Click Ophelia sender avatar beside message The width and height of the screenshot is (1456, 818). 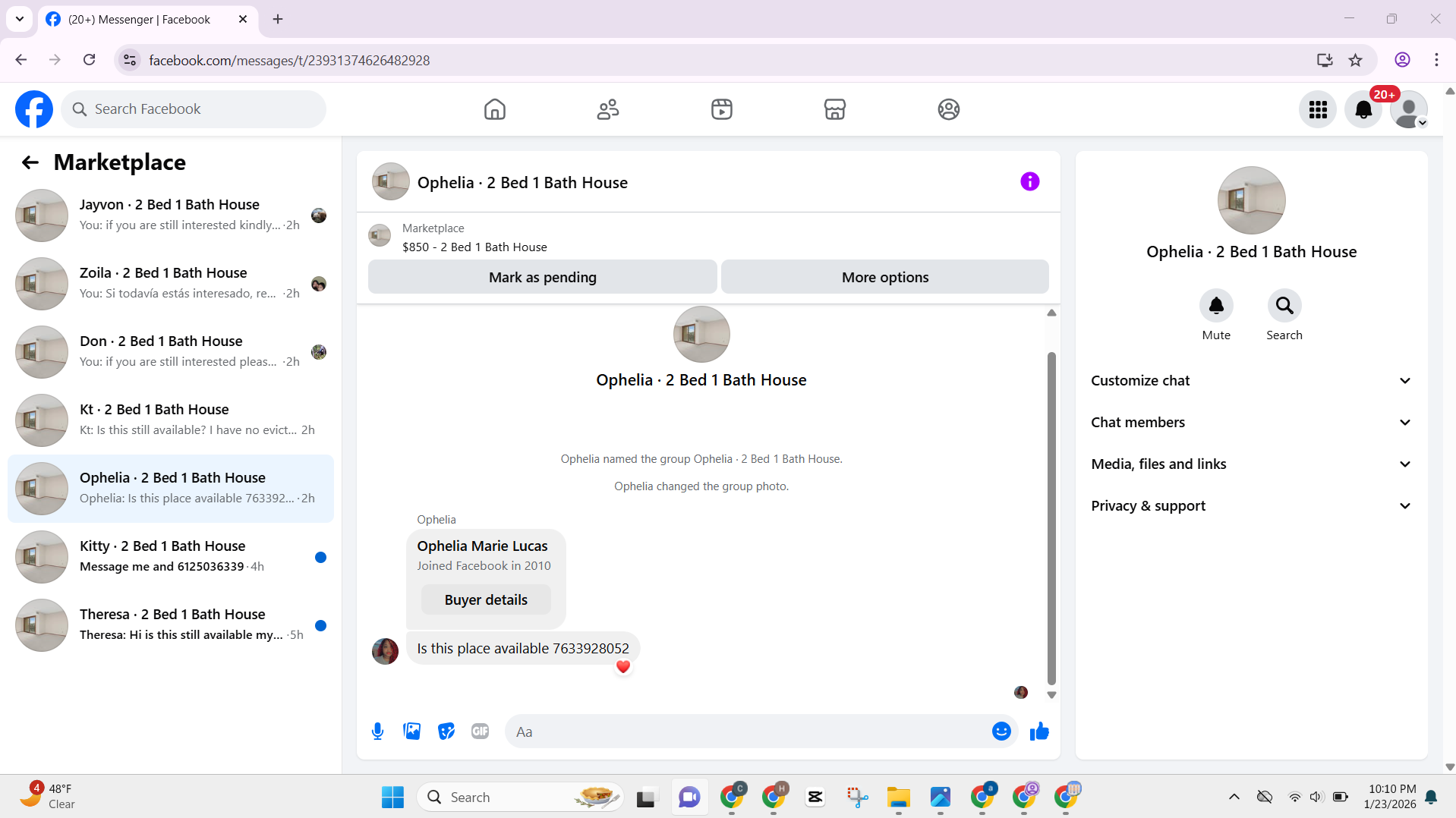385,651
